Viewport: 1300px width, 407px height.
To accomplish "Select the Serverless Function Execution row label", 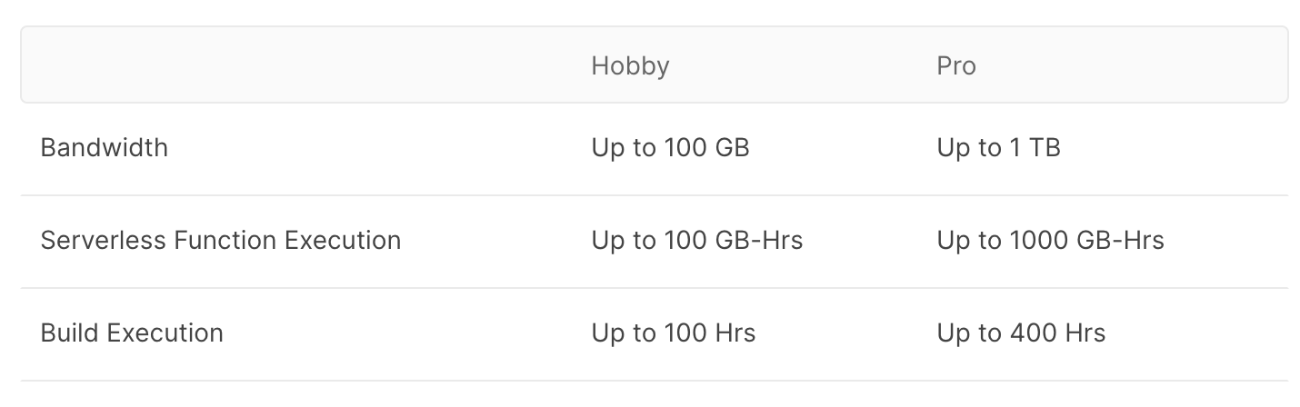I will (220, 241).
